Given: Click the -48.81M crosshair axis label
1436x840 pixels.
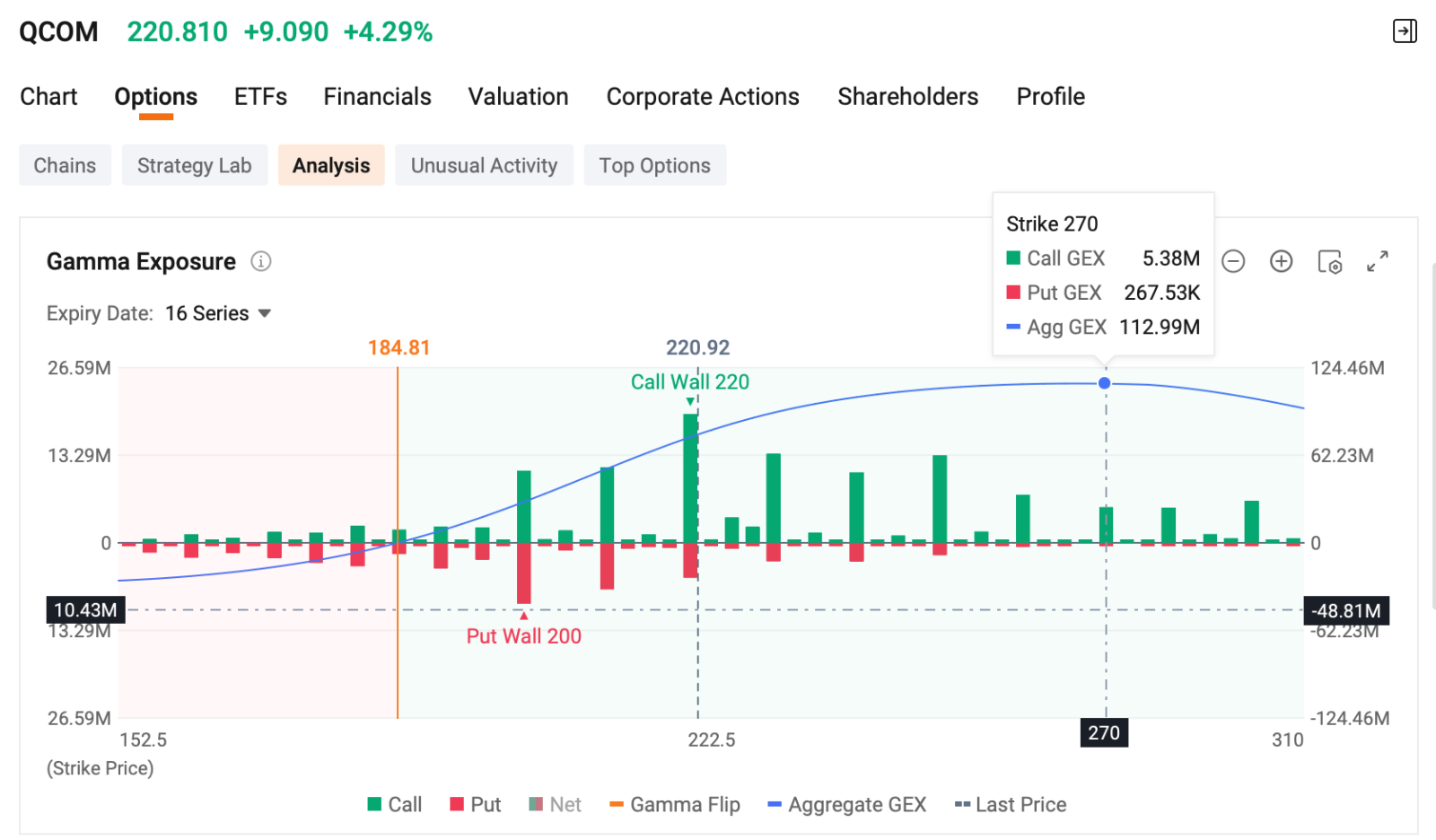Looking at the screenshot, I should [1346, 611].
